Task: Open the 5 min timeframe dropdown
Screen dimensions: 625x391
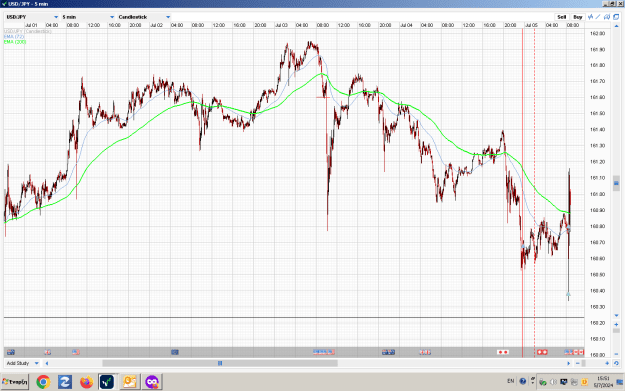Action: (88, 17)
